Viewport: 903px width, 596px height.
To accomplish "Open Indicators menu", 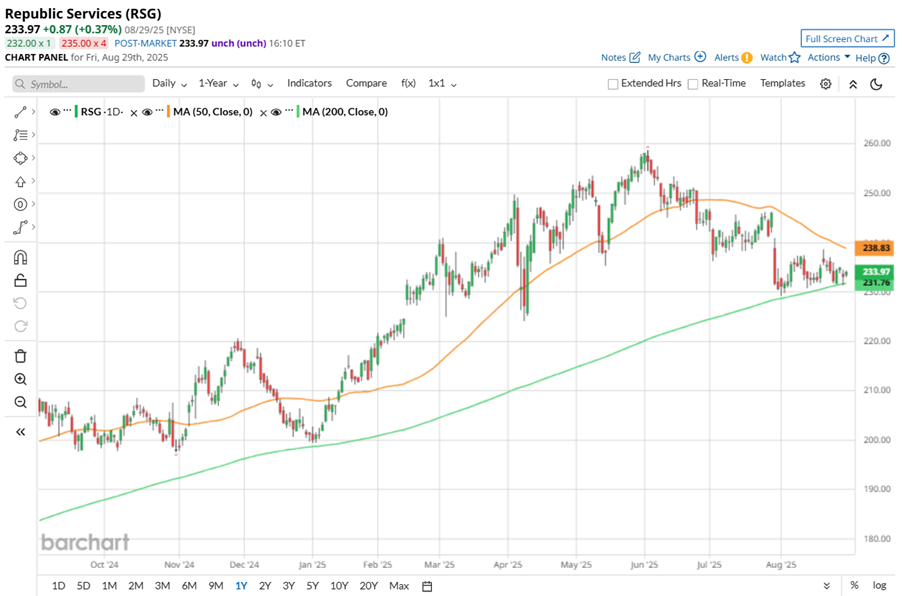I will click(x=309, y=83).
